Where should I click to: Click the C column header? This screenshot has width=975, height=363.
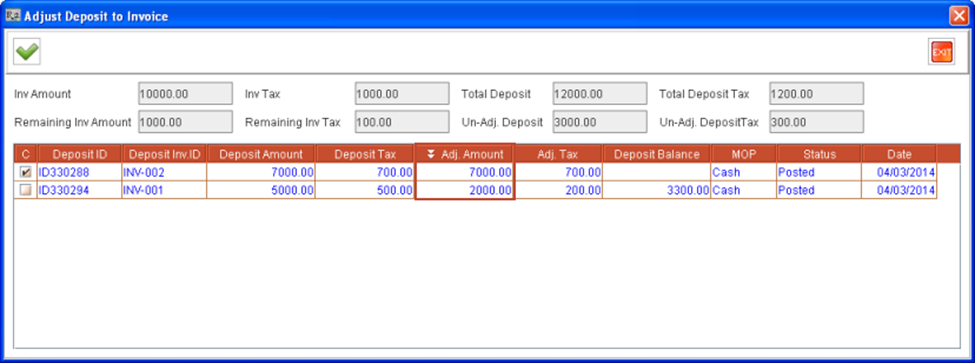(25, 154)
